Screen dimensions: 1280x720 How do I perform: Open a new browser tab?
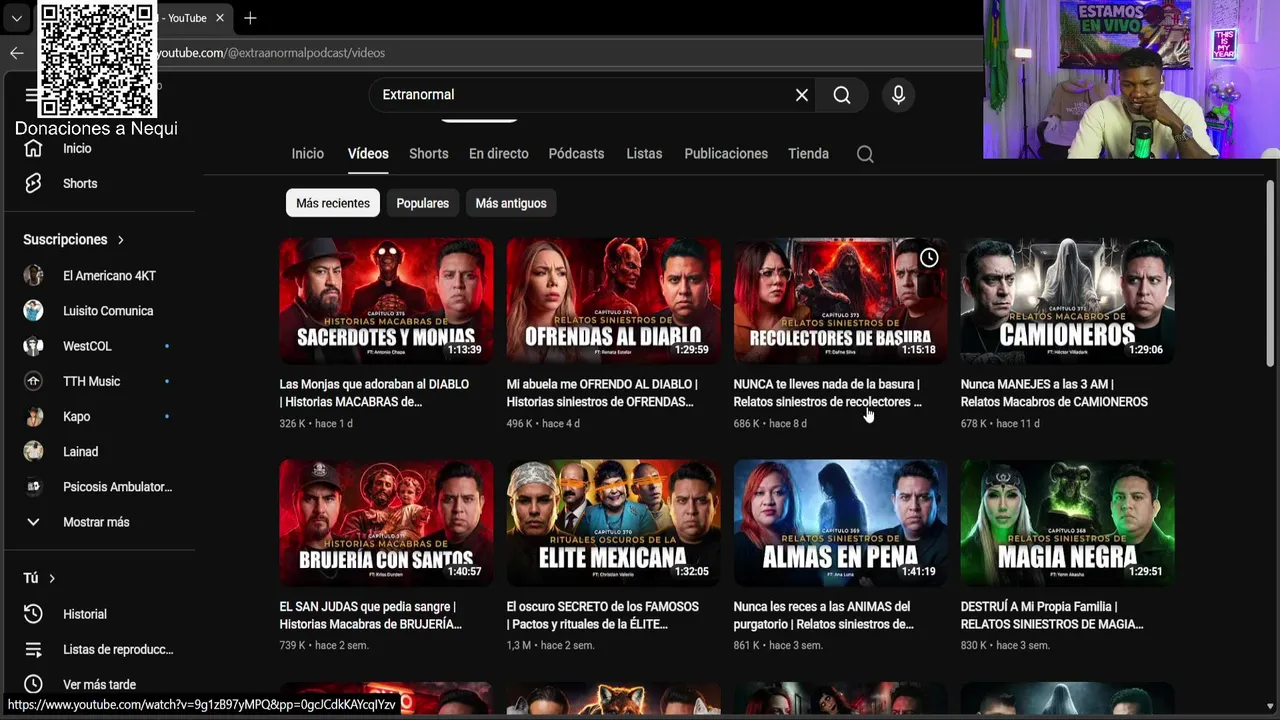coord(250,18)
